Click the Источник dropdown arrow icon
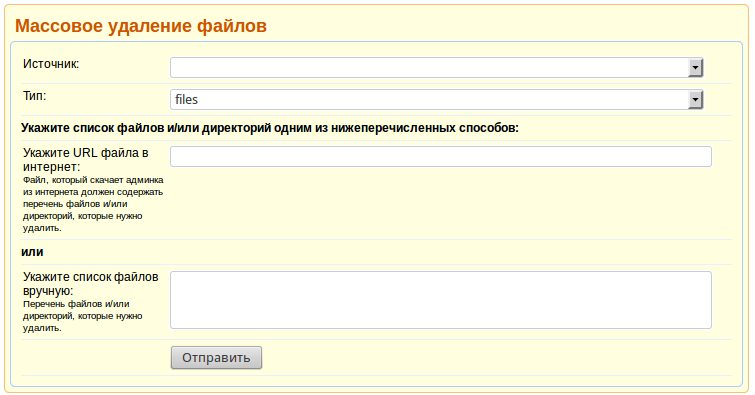 [x=695, y=68]
